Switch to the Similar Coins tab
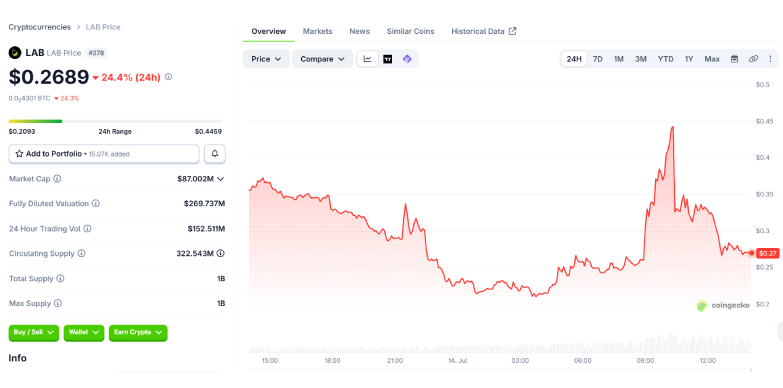 [x=410, y=31]
